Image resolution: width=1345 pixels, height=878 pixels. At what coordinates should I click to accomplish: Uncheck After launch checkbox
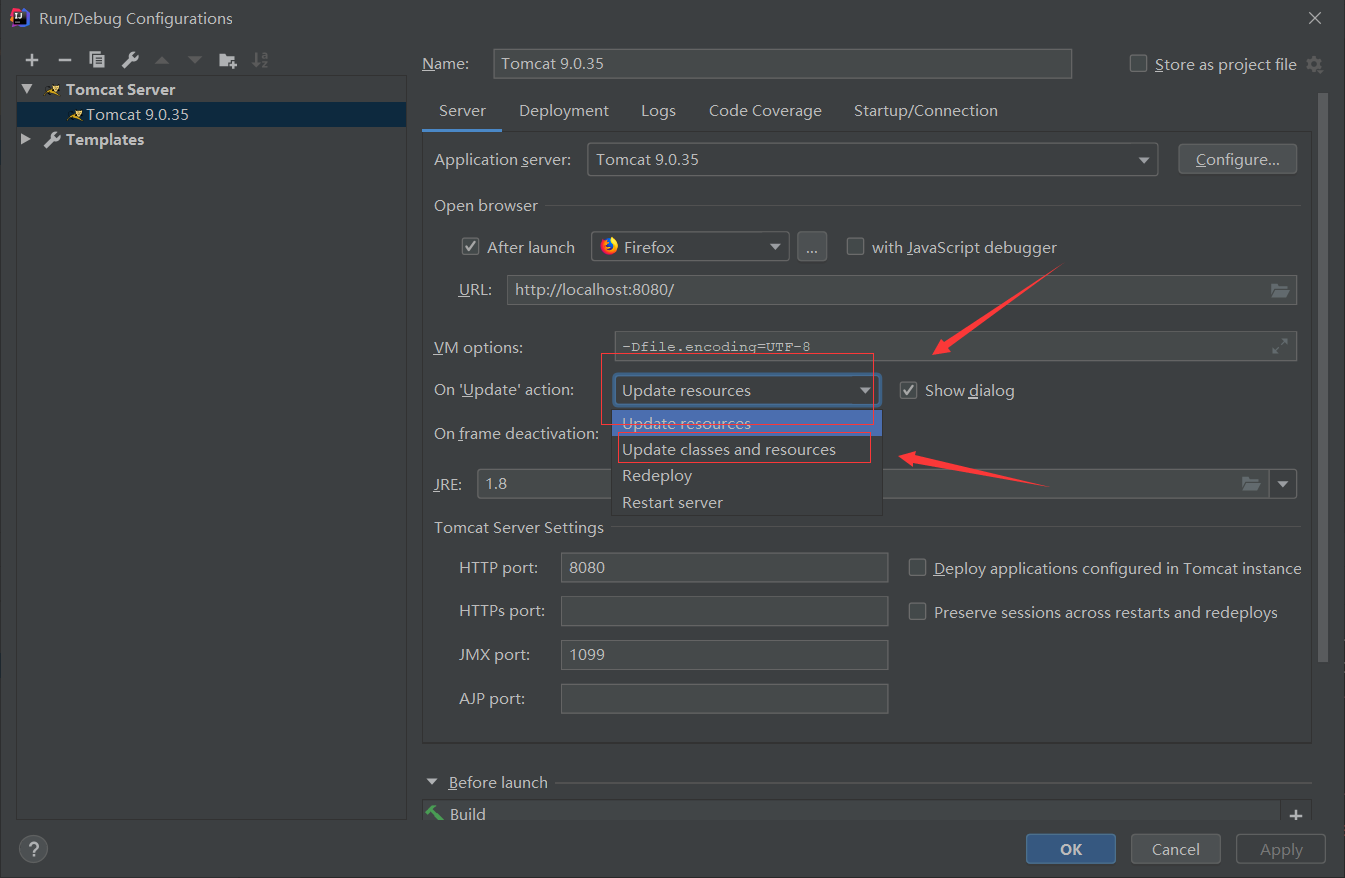[x=470, y=246]
